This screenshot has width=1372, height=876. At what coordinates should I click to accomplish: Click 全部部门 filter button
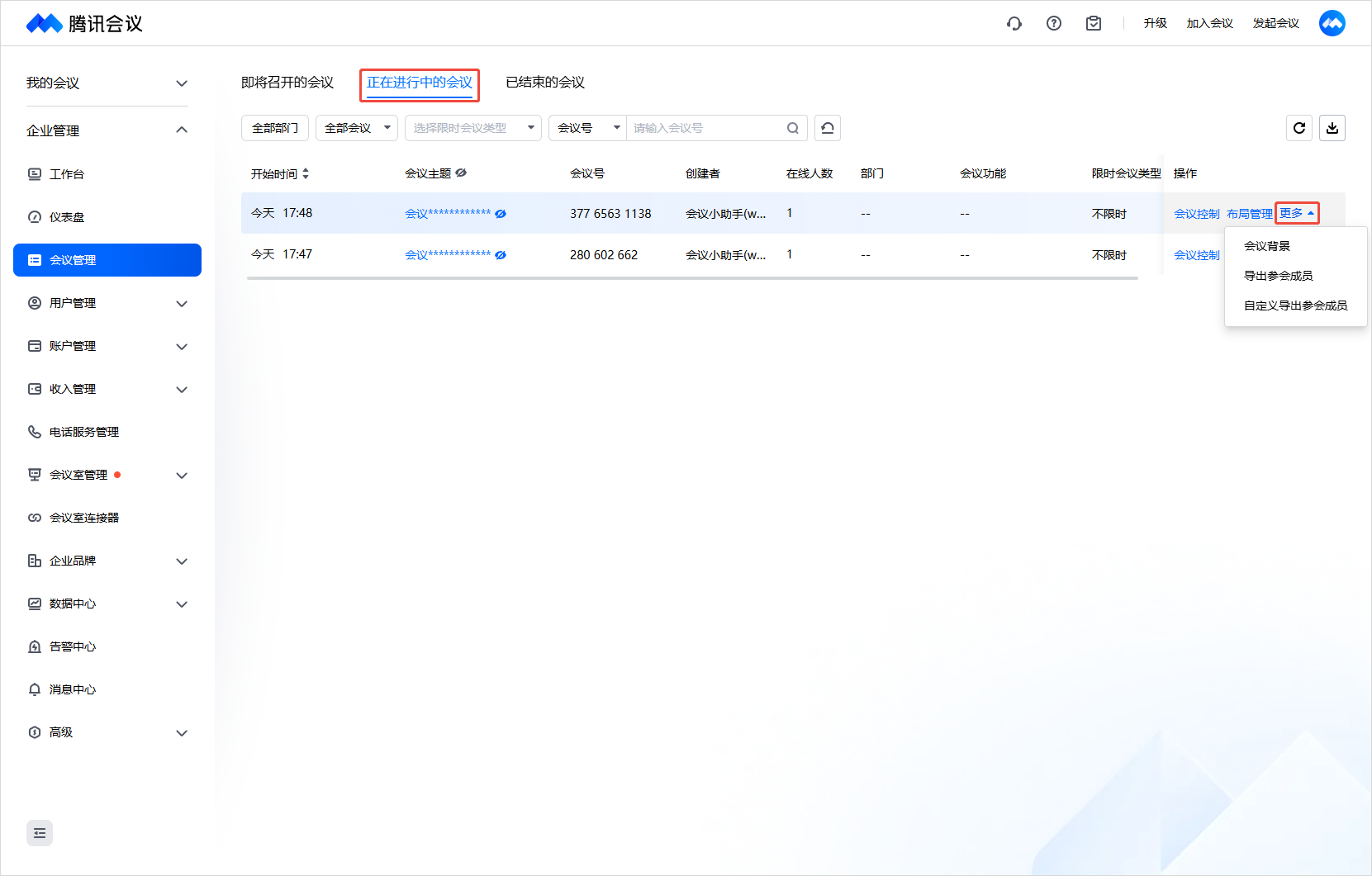[x=275, y=128]
